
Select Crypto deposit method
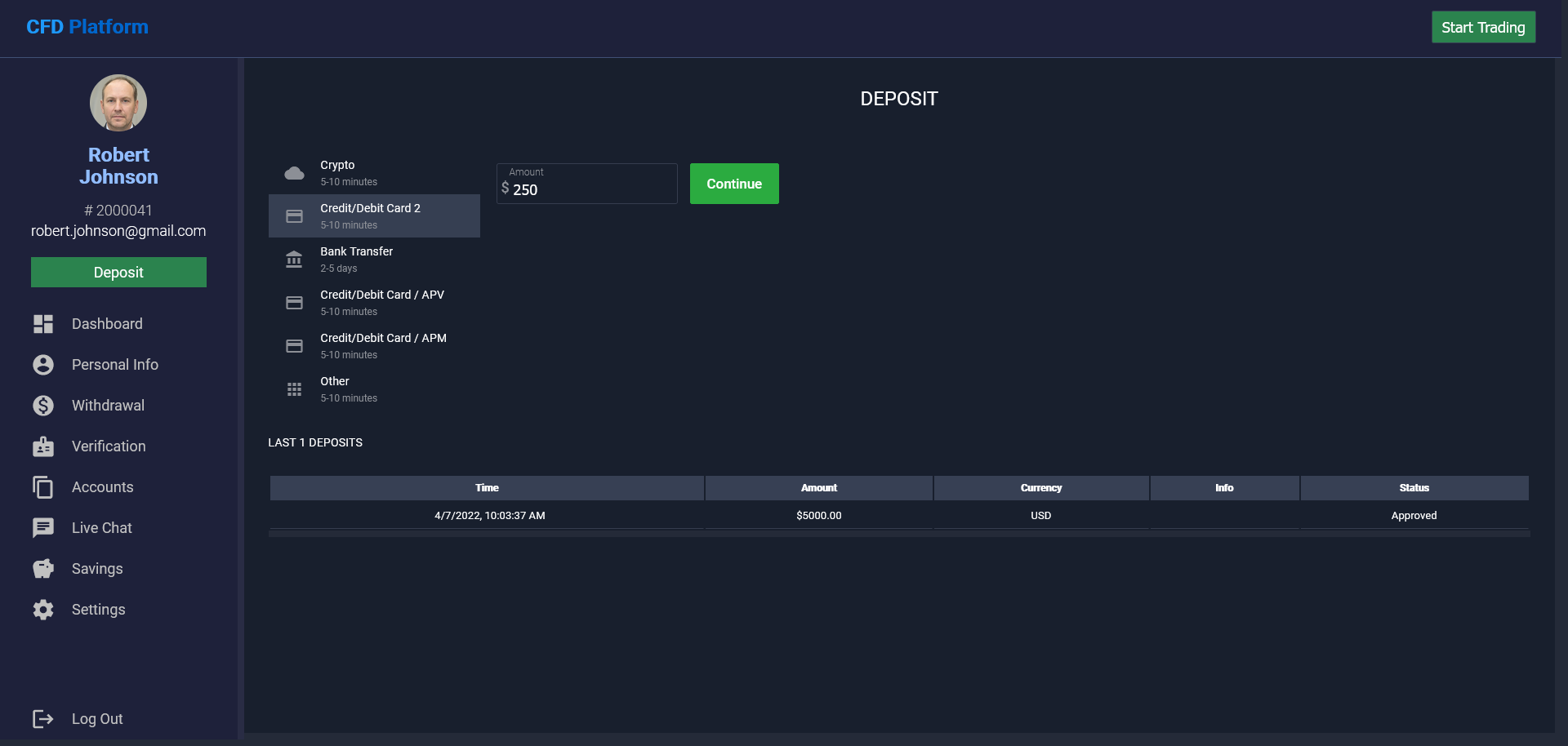click(374, 173)
